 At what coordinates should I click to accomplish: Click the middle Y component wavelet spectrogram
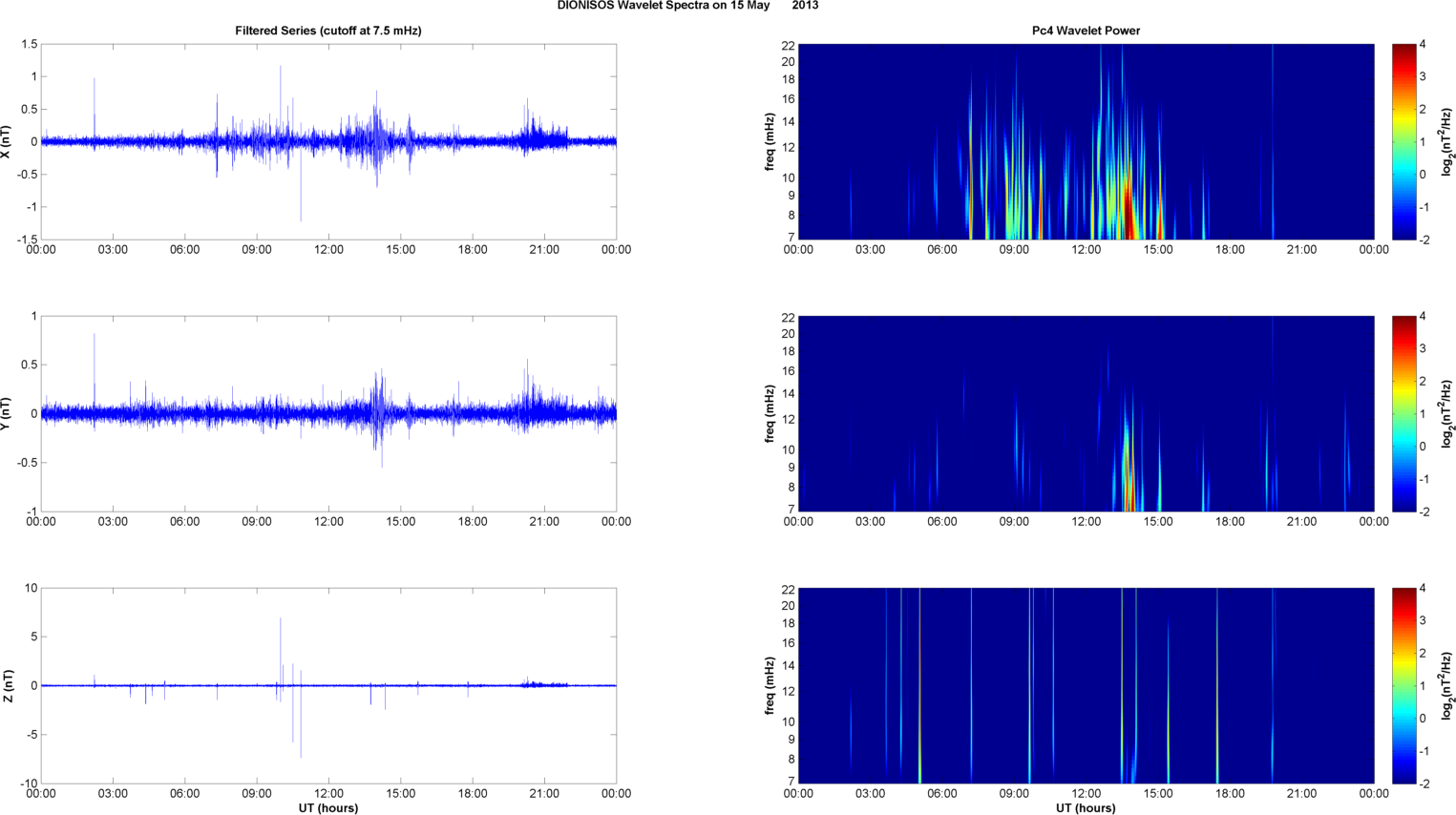click(1086, 413)
